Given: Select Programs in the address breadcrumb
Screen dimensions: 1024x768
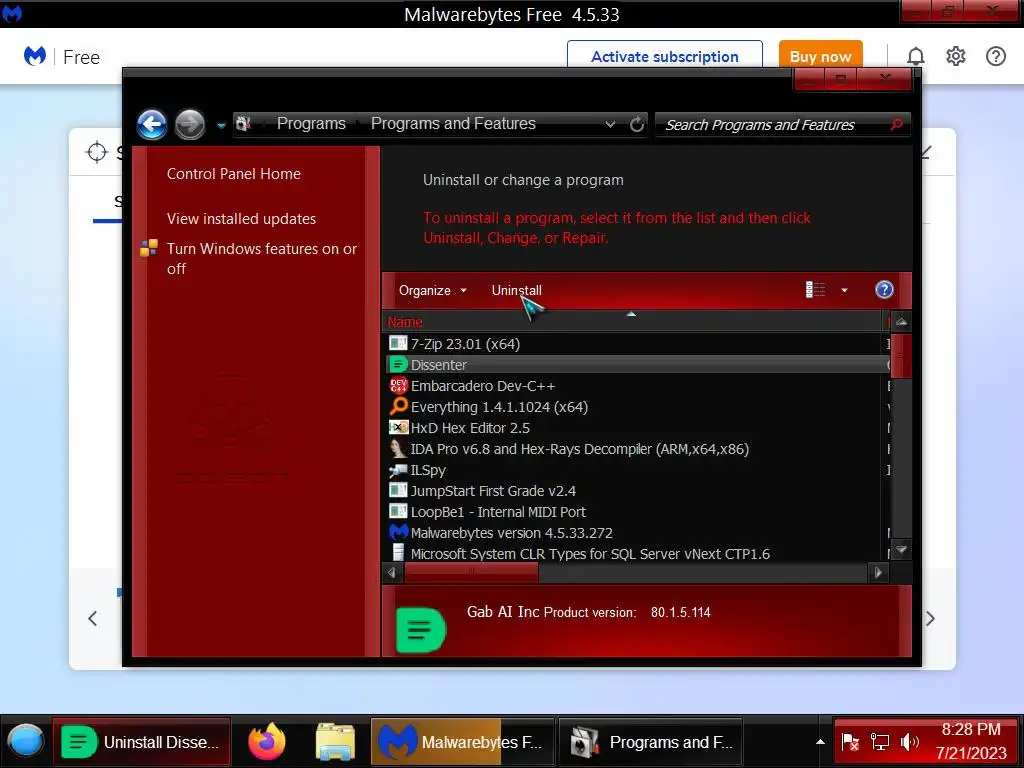Looking at the screenshot, I should 311,123.
